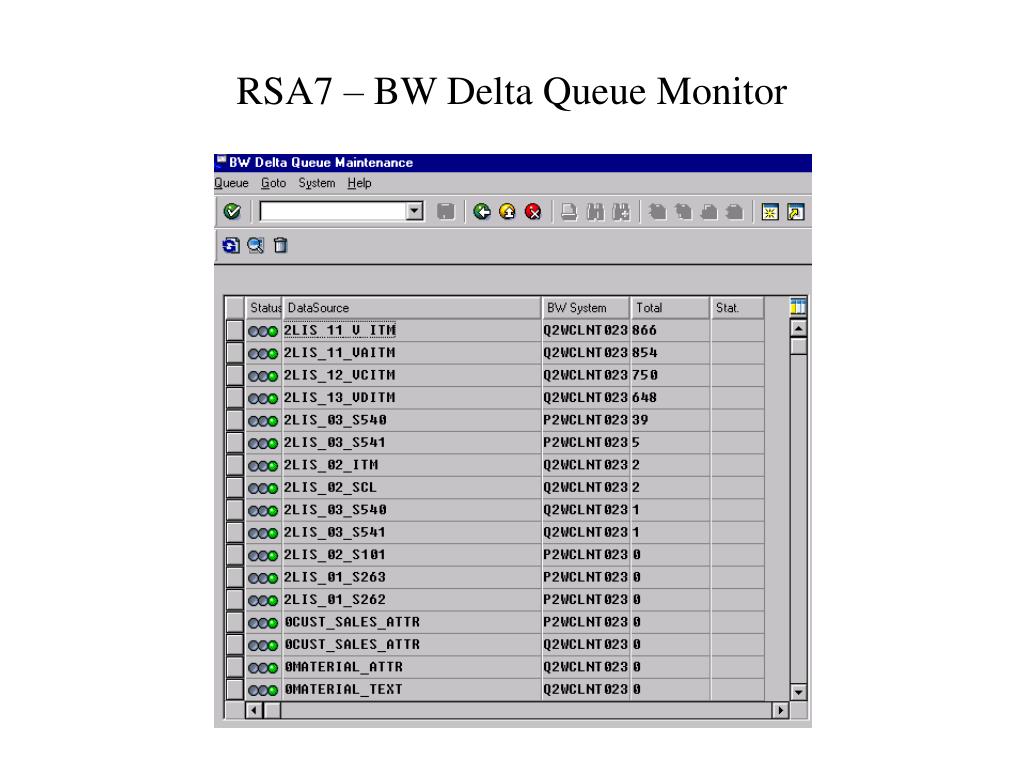
Task: Select 0CUST_SALES_ATTR for system Q2WCLNT023
Action: click(x=411, y=645)
